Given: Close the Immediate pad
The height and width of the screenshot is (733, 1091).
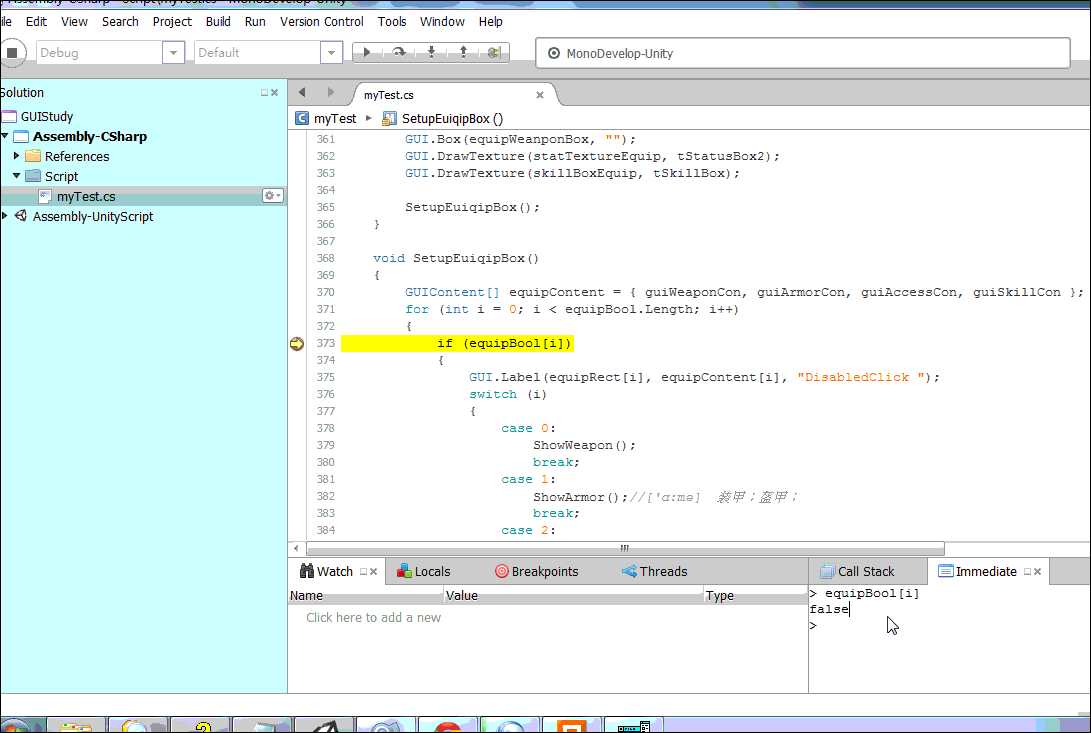Looking at the screenshot, I should tap(1037, 572).
